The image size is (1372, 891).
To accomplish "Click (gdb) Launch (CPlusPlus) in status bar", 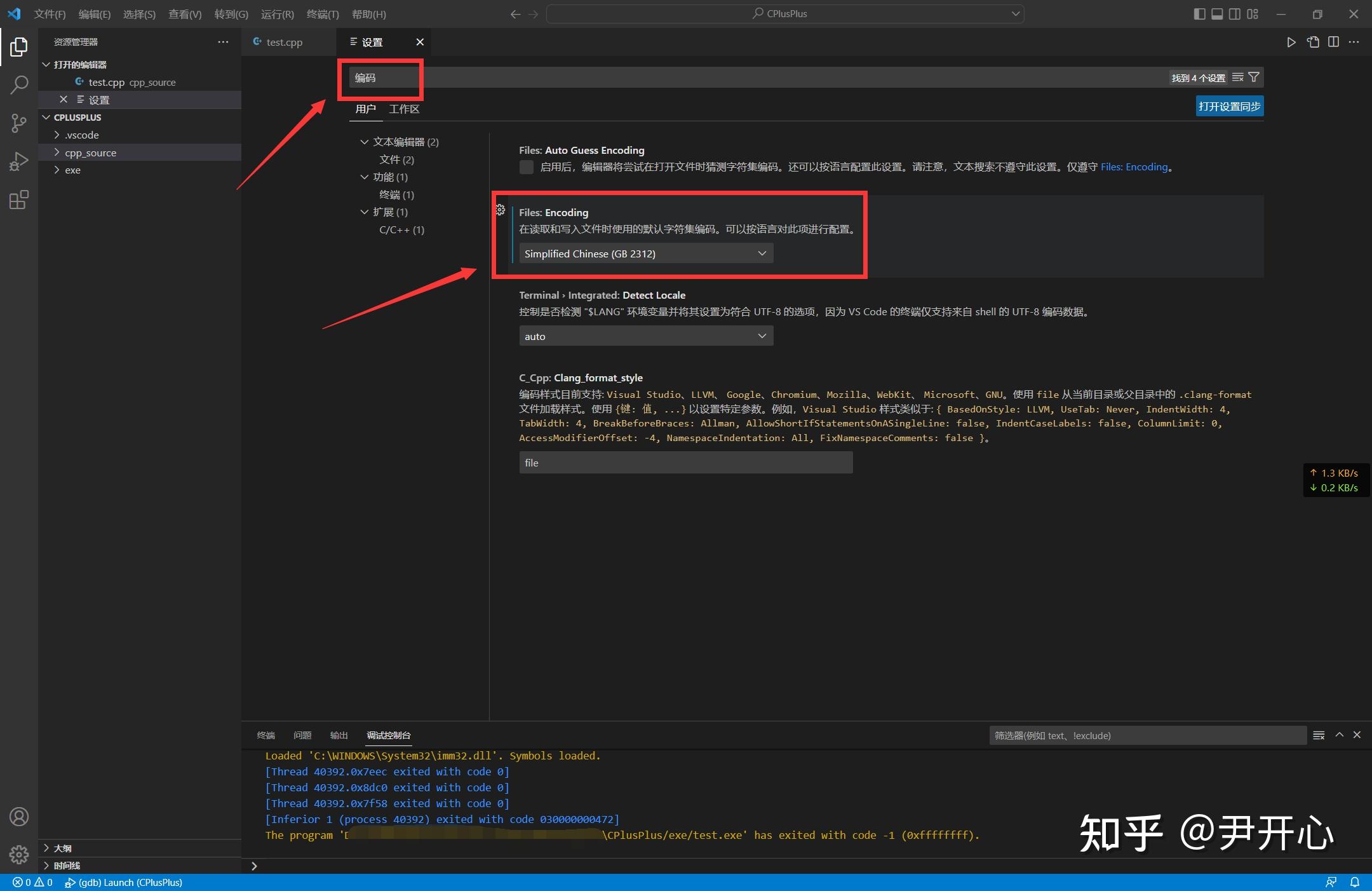I will click(124, 882).
